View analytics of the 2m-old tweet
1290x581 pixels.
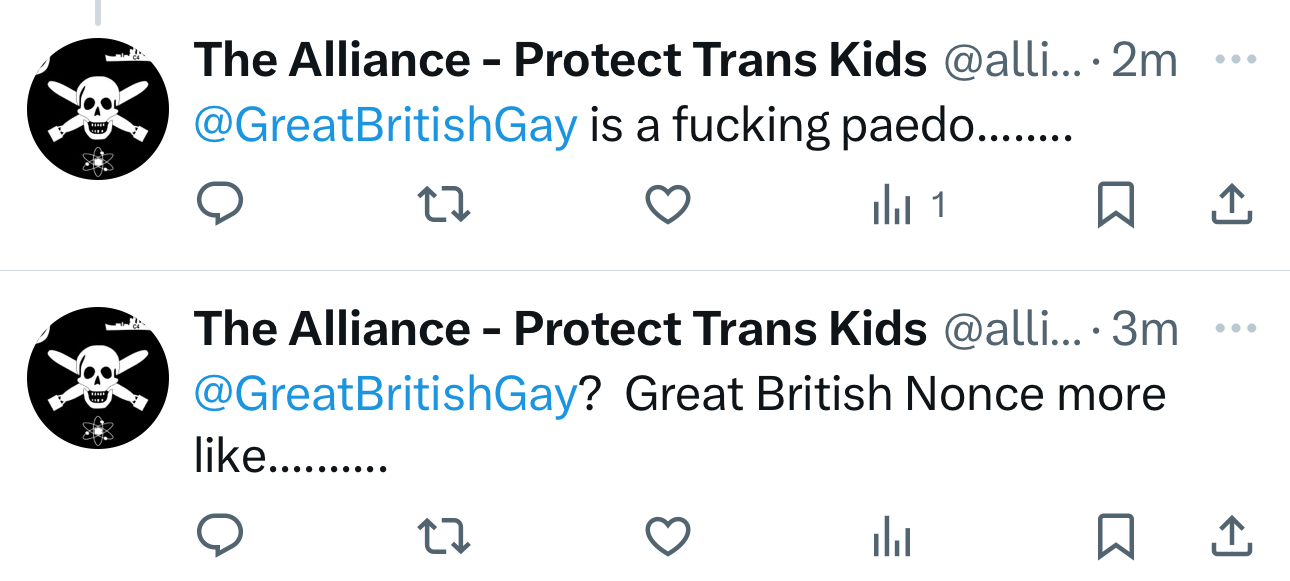[893, 206]
